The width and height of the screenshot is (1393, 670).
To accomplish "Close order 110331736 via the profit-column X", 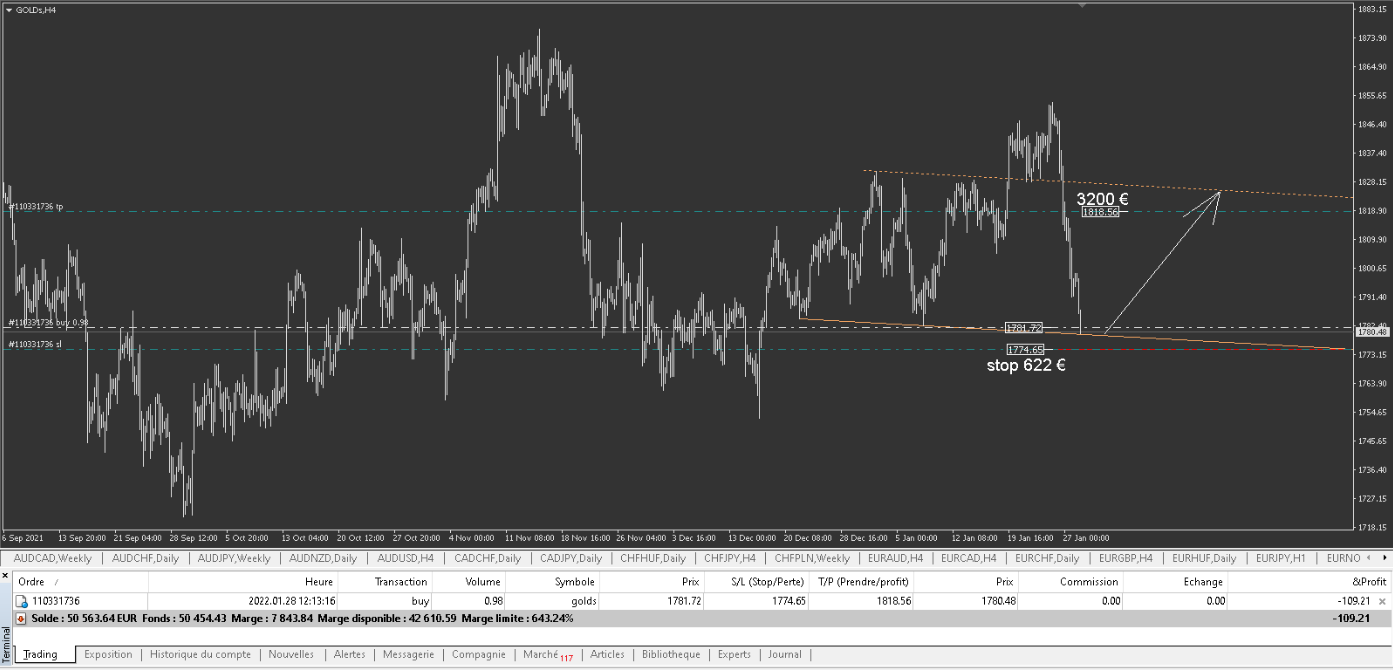I will [1382, 601].
